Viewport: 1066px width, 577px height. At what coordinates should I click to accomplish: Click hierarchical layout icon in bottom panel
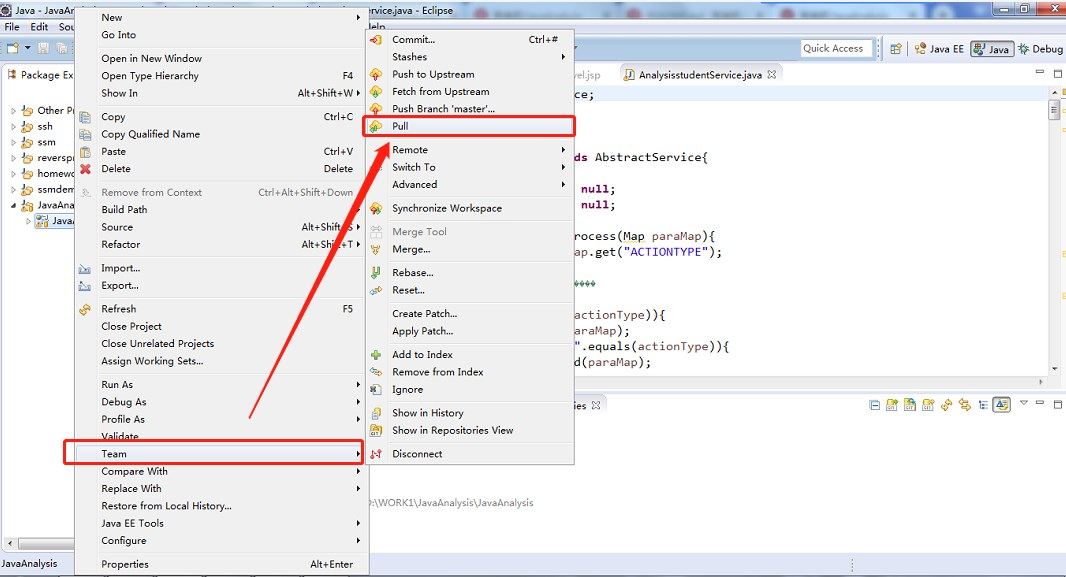point(983,405)
